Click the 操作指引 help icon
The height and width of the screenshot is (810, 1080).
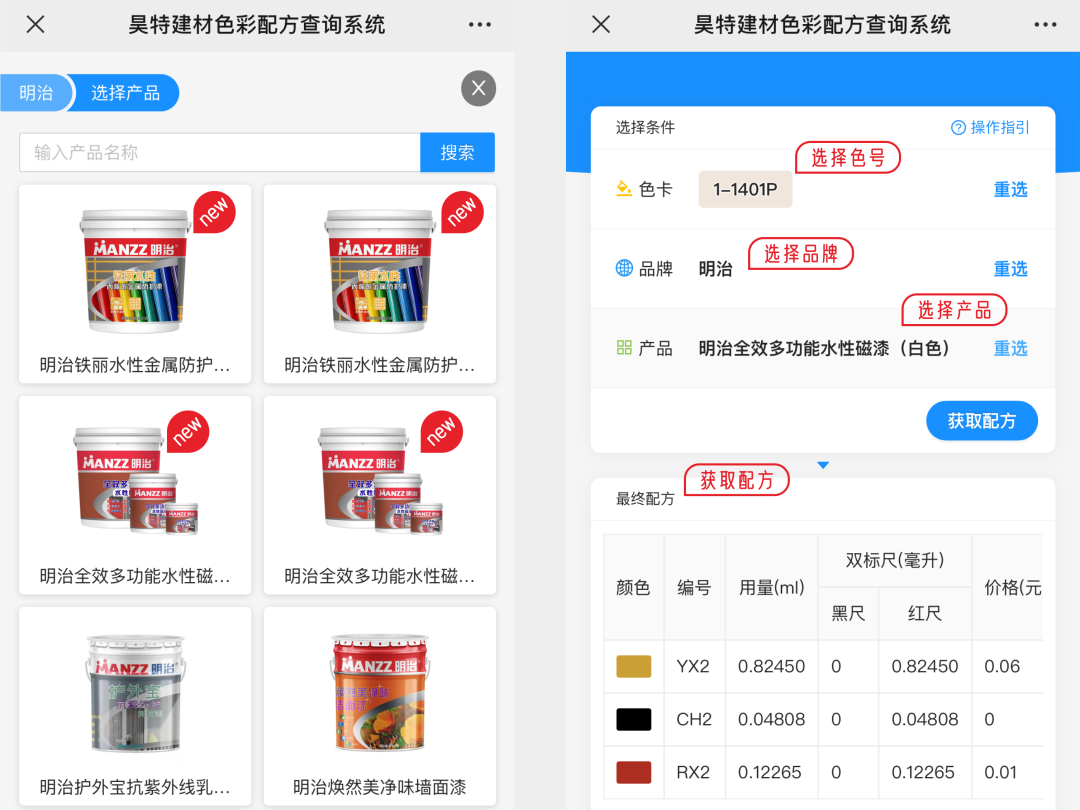coord(958,127)
